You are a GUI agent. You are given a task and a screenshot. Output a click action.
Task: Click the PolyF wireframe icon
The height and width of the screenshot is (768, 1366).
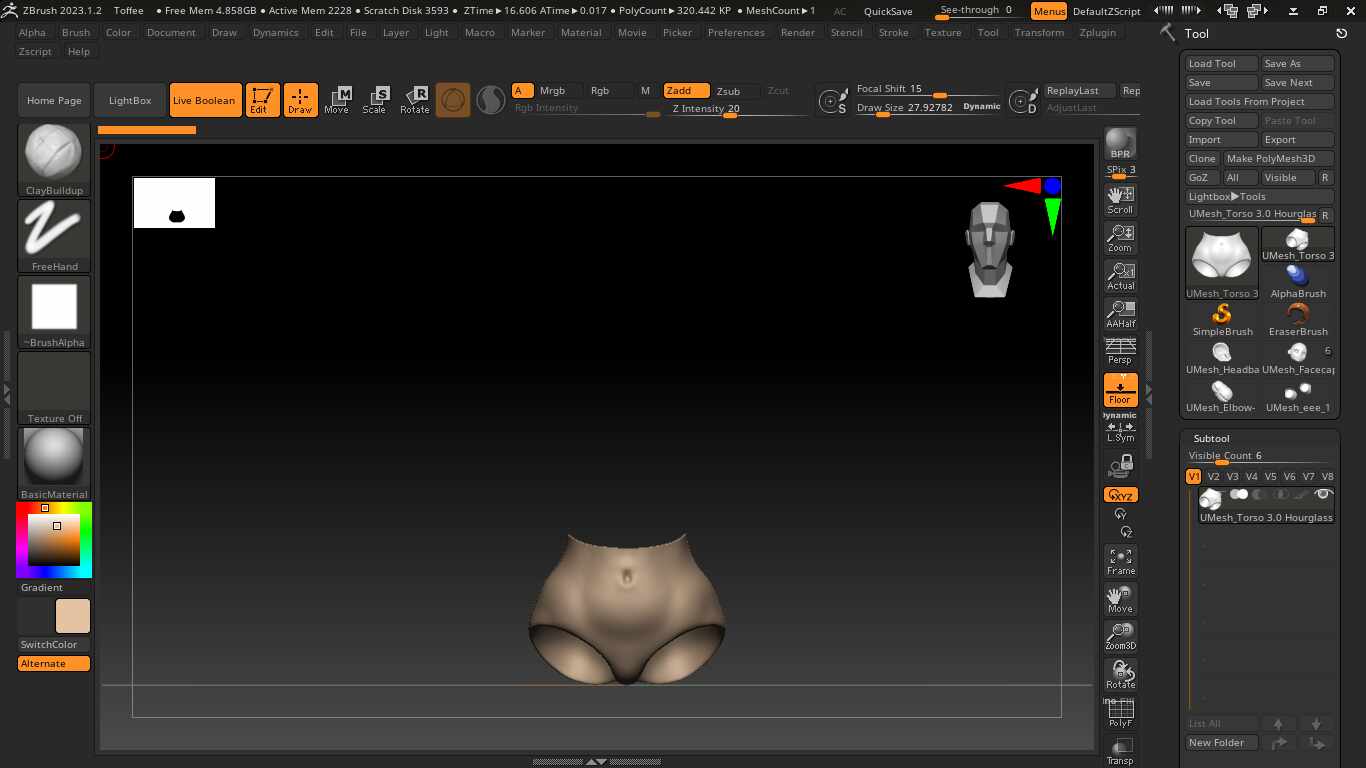coord(1120,713)
